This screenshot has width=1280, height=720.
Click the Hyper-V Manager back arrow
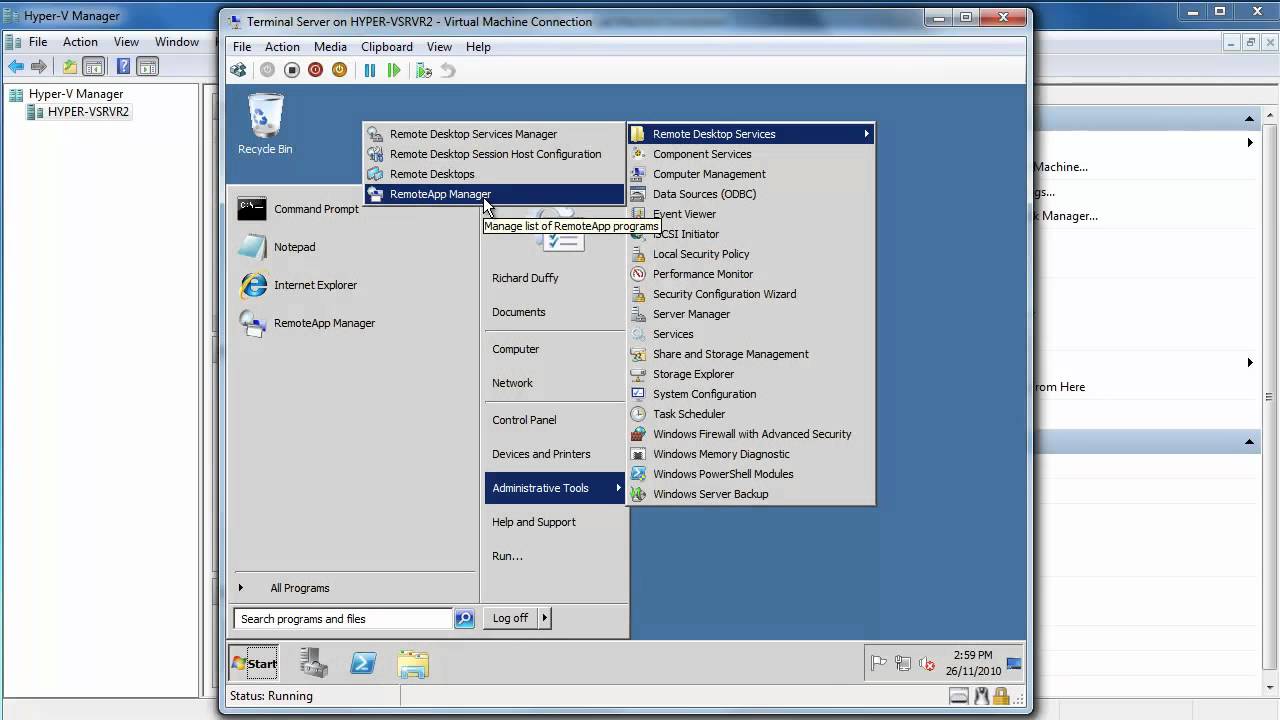[16, 67]
